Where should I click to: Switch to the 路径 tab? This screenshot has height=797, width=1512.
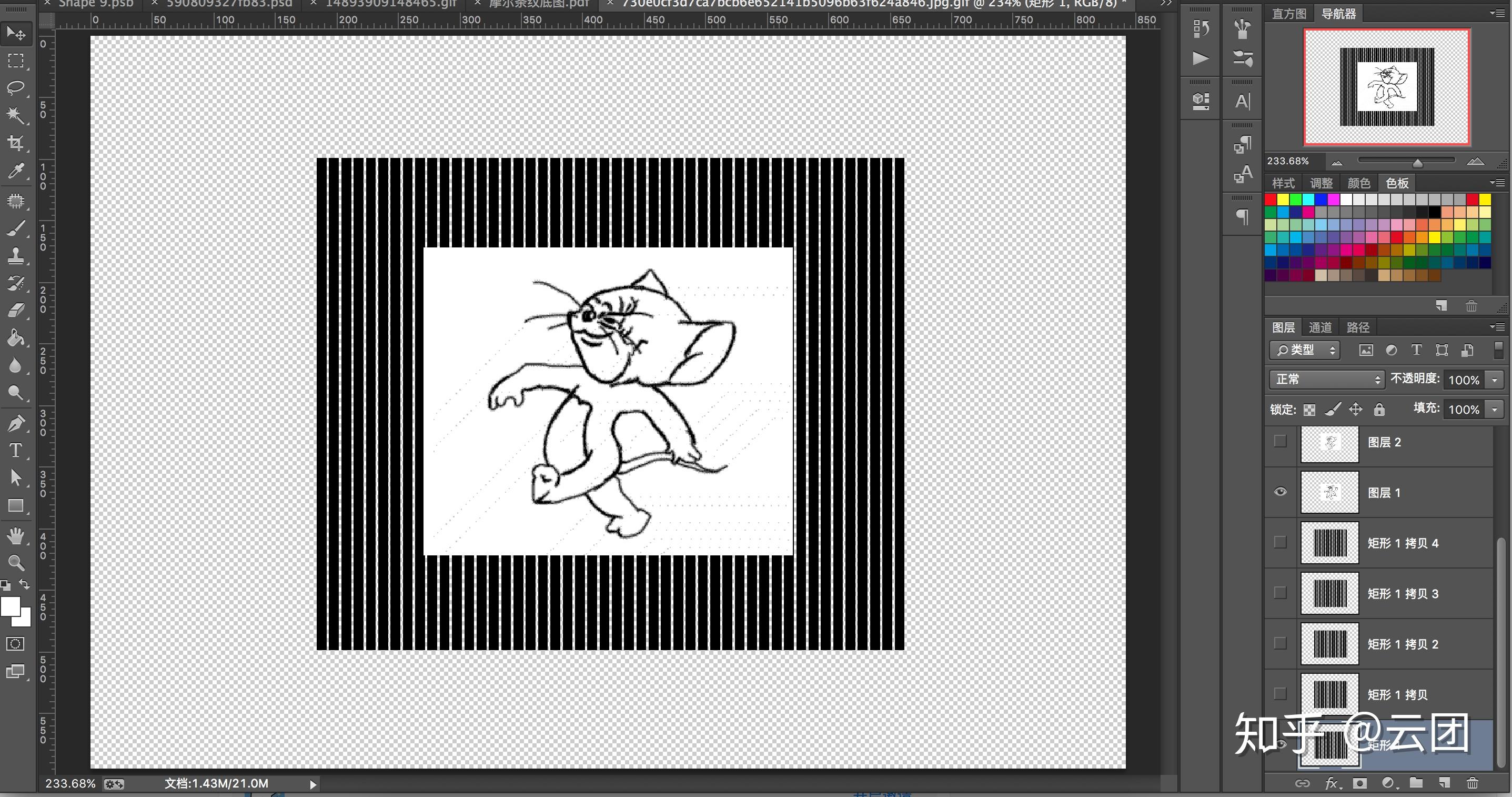(1358, 327)
